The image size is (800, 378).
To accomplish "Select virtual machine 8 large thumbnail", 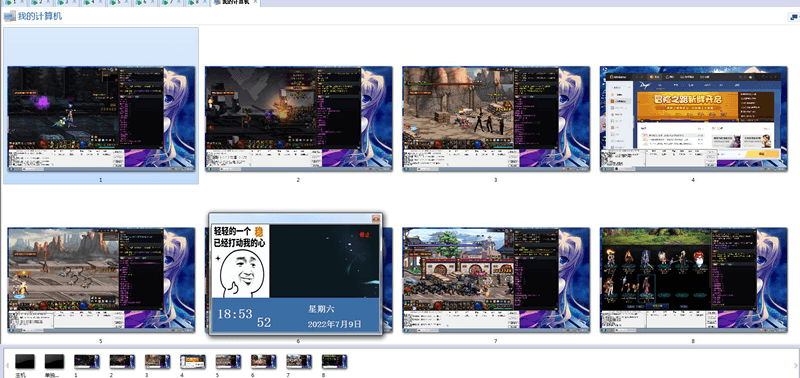I will tap(693, 280).
